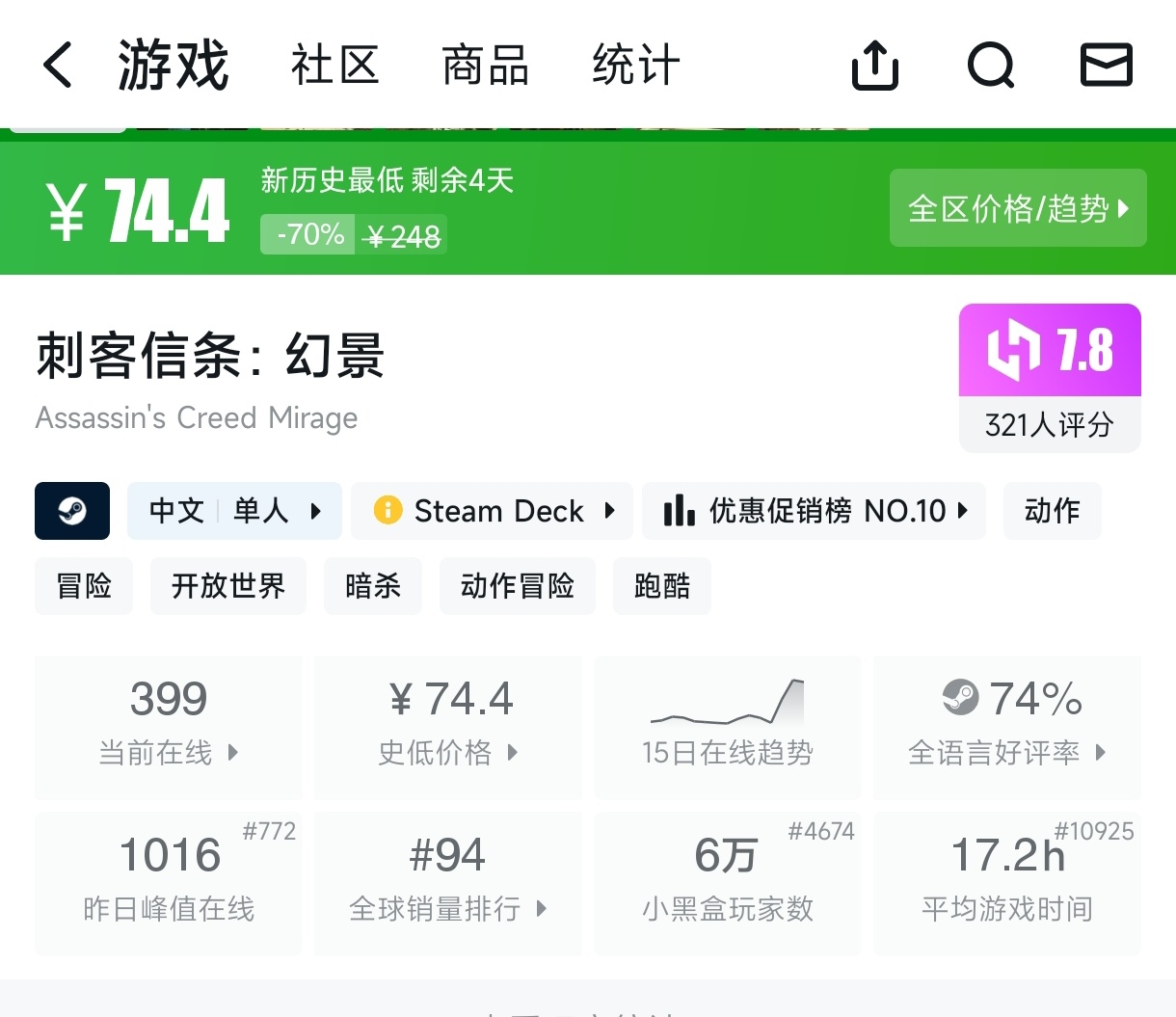Tap the share icon

tap(874, 66)
